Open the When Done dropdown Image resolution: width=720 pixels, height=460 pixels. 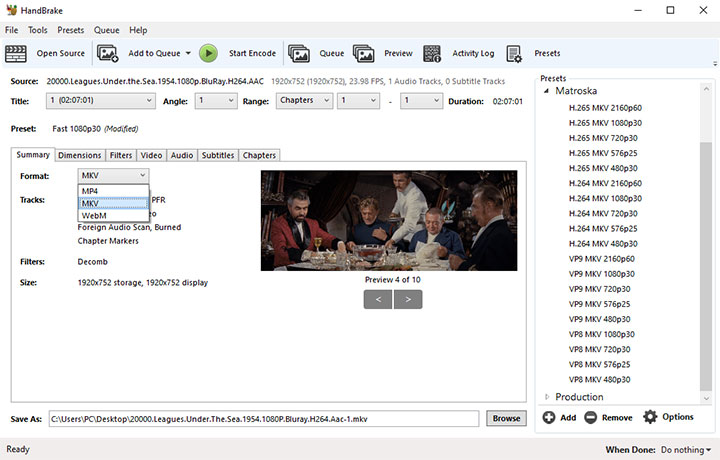click(x=686, y=450)
